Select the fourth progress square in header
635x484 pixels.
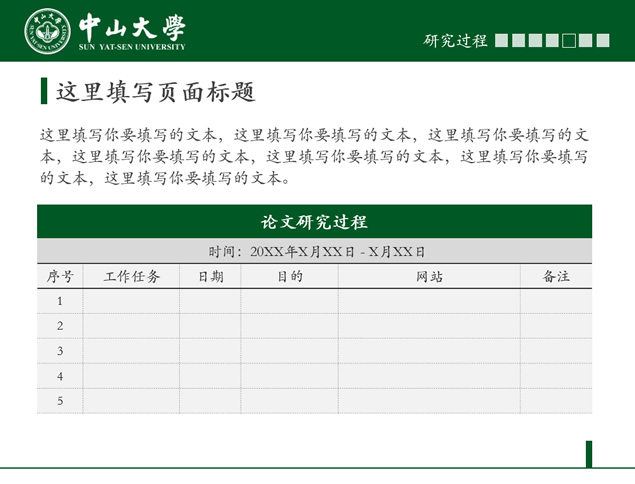pyautogui.click(x=552, y=41)
